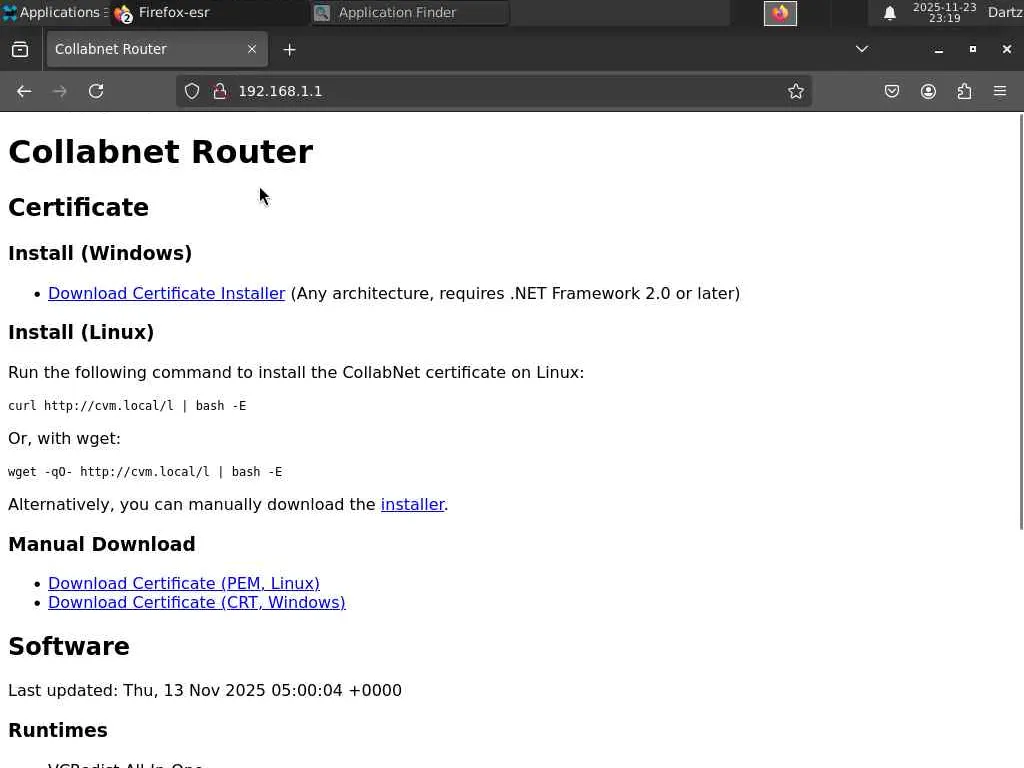
Task: Download Certificate (CRT, Windows) link
Action: point(197,602)
